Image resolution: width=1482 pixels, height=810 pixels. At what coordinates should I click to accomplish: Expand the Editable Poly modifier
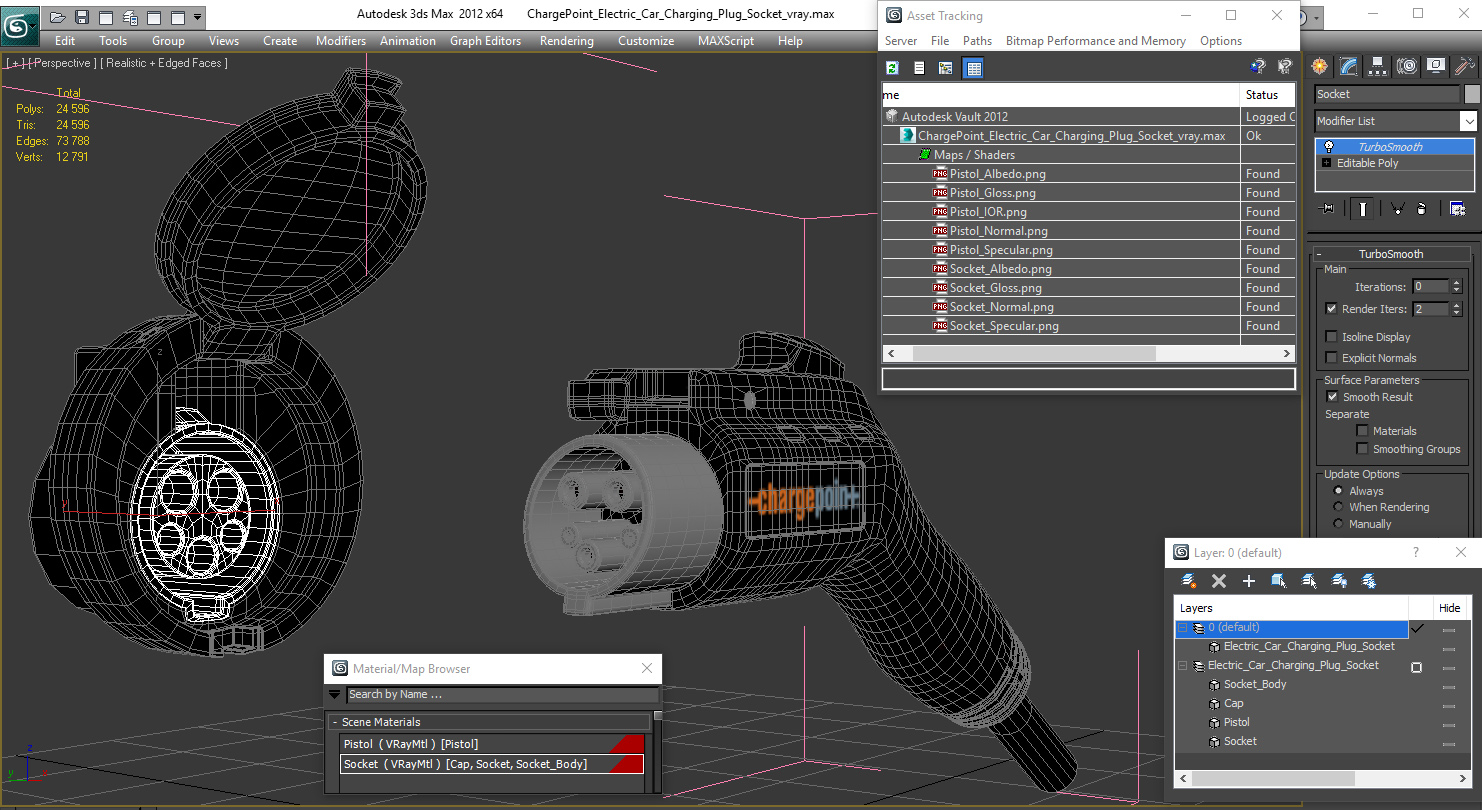(1326, 163)
